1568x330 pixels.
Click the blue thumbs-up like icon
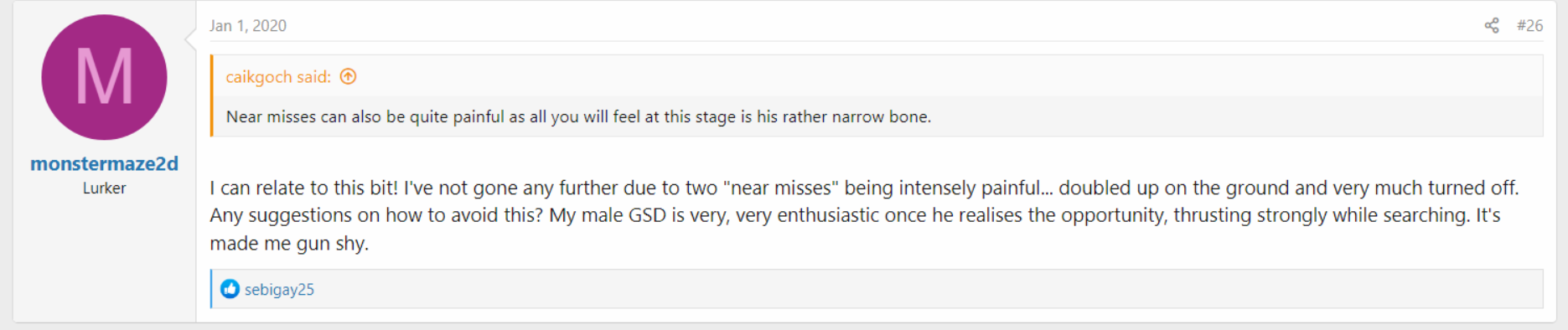pos(230,289)
